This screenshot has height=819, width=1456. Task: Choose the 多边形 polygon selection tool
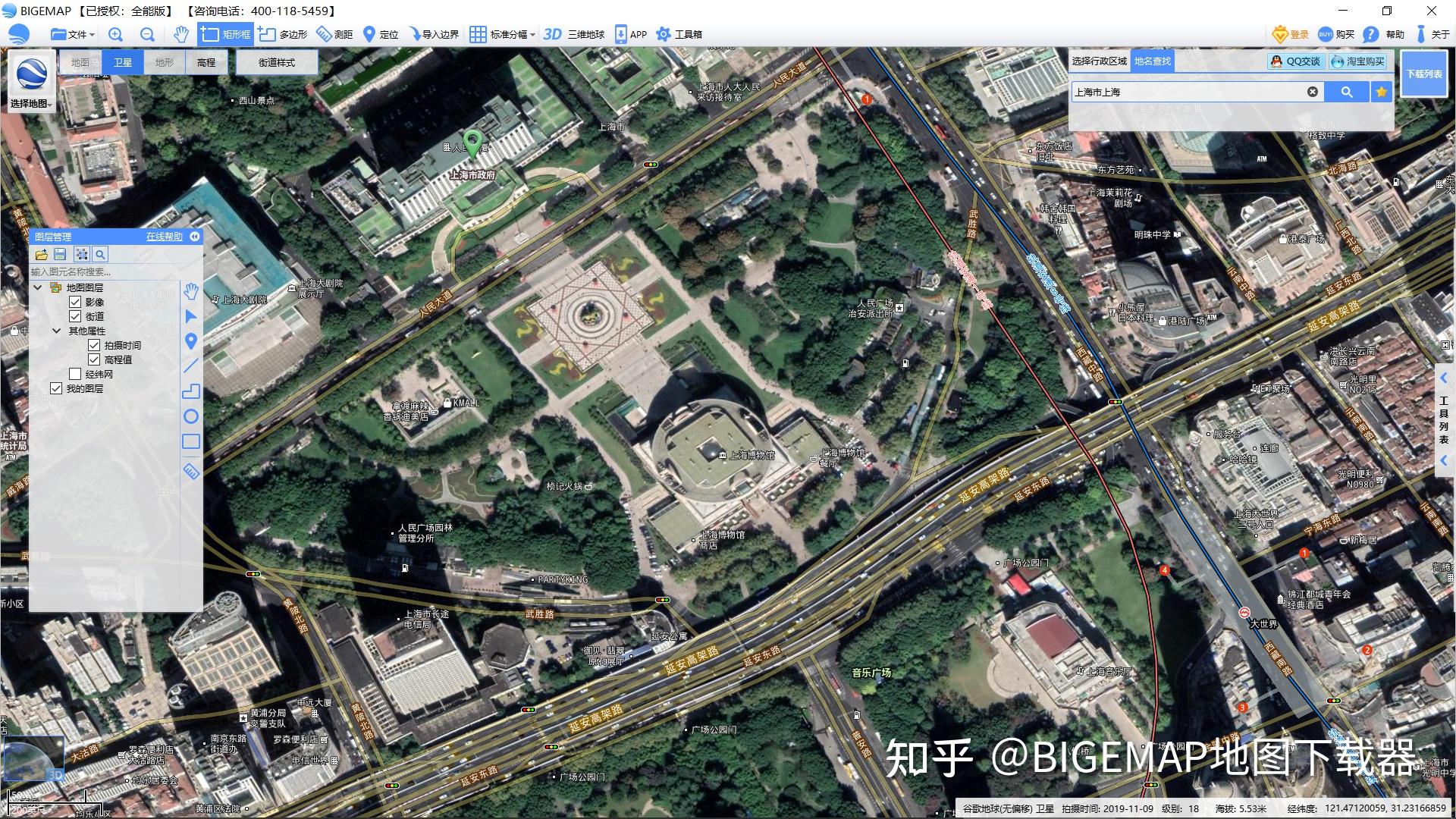[283, 34]
